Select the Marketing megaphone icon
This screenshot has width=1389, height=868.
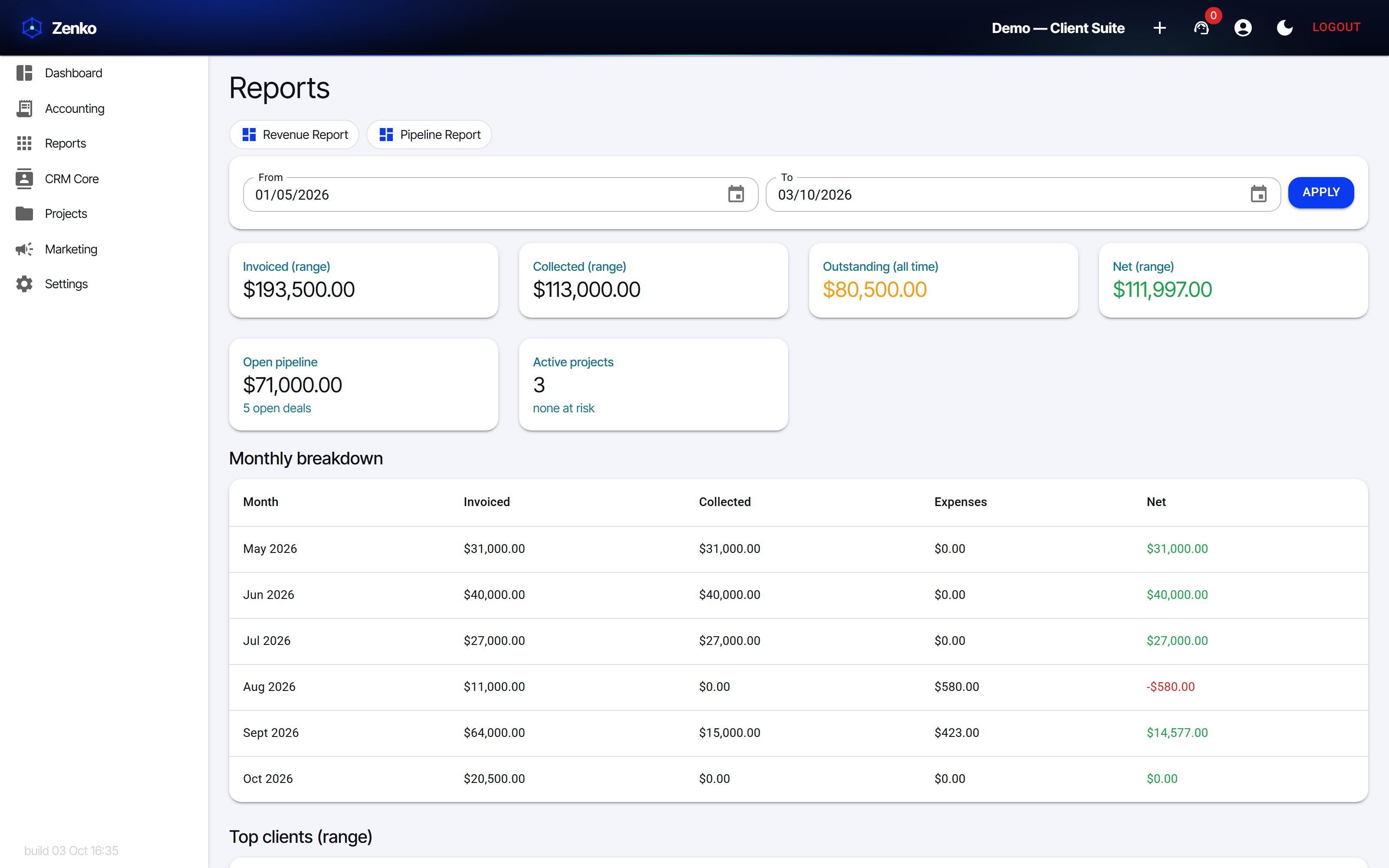click(24, 249)
